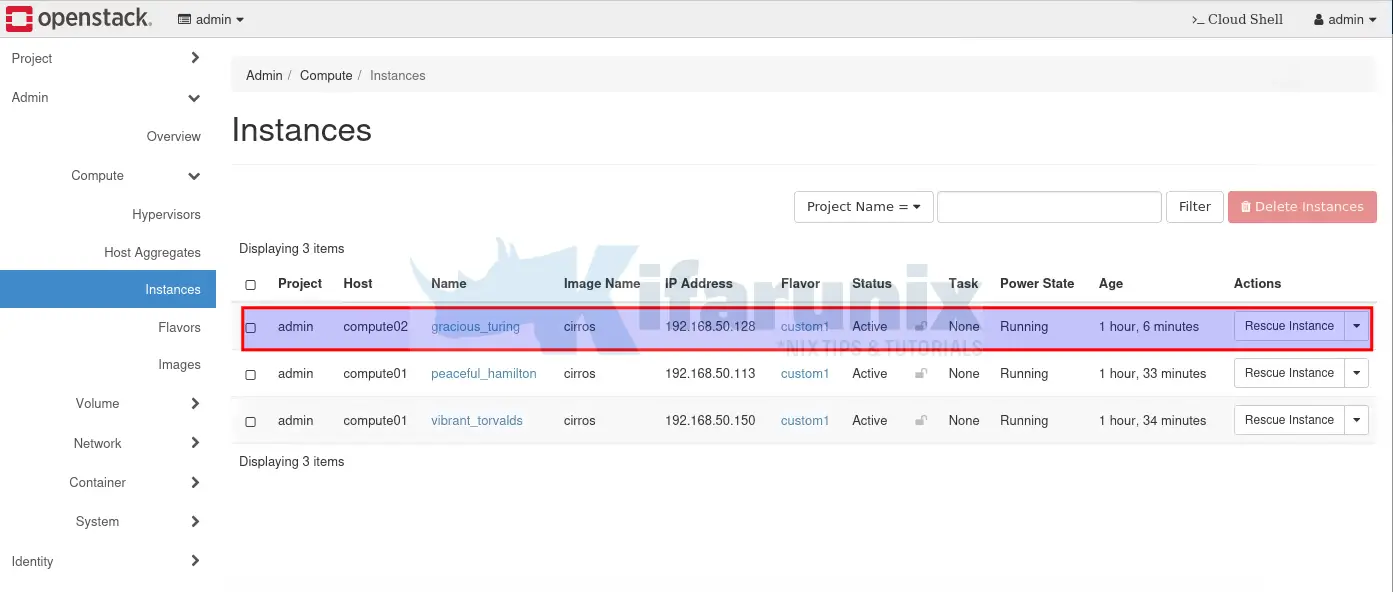Click inside the filter text input field
The height and width of the screenshot is (592, 1393).
[1048, 207]
